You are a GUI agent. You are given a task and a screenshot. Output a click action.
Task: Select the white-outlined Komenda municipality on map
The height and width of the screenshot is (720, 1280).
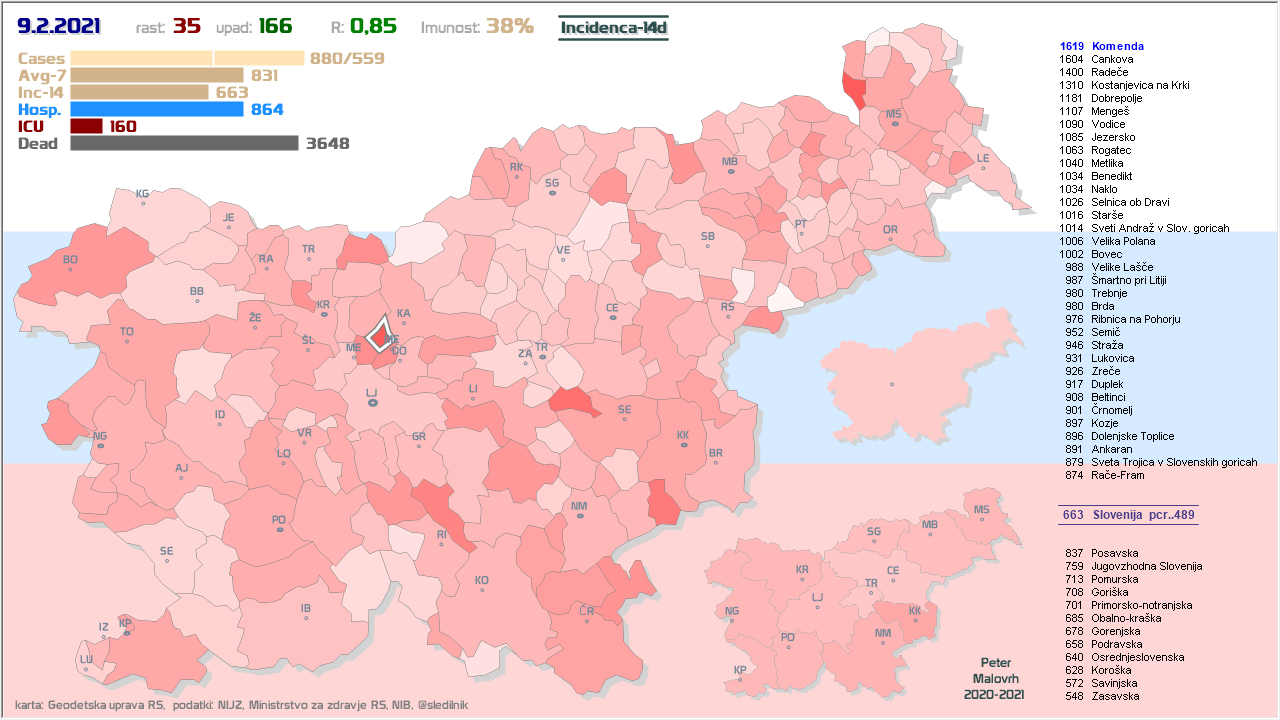(380, 334)
